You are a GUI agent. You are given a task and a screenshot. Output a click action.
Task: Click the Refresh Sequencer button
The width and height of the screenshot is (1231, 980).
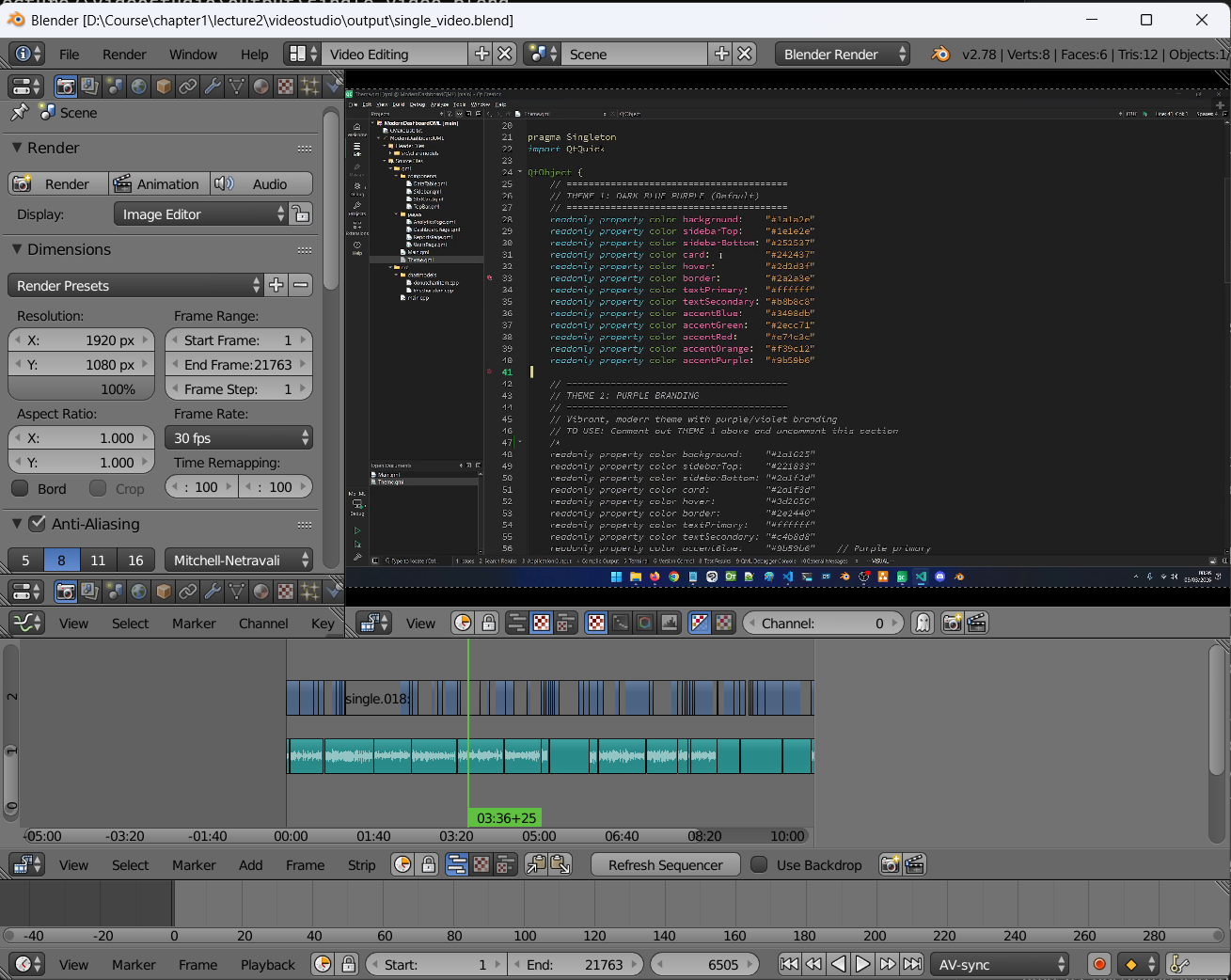(665, 864)
